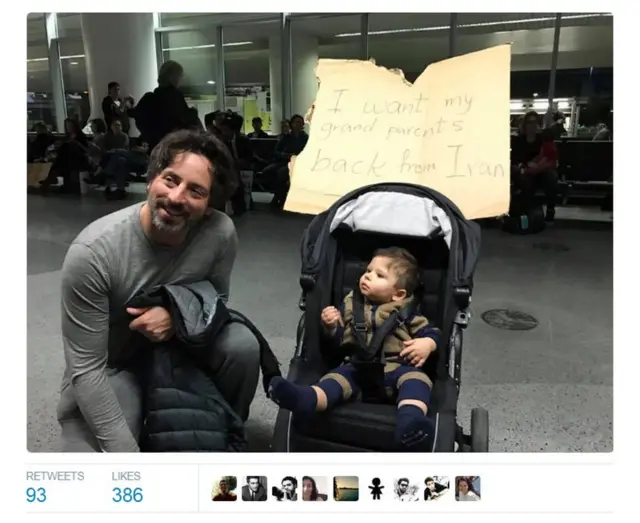Click the RETWEETS label

click(55, 476)
